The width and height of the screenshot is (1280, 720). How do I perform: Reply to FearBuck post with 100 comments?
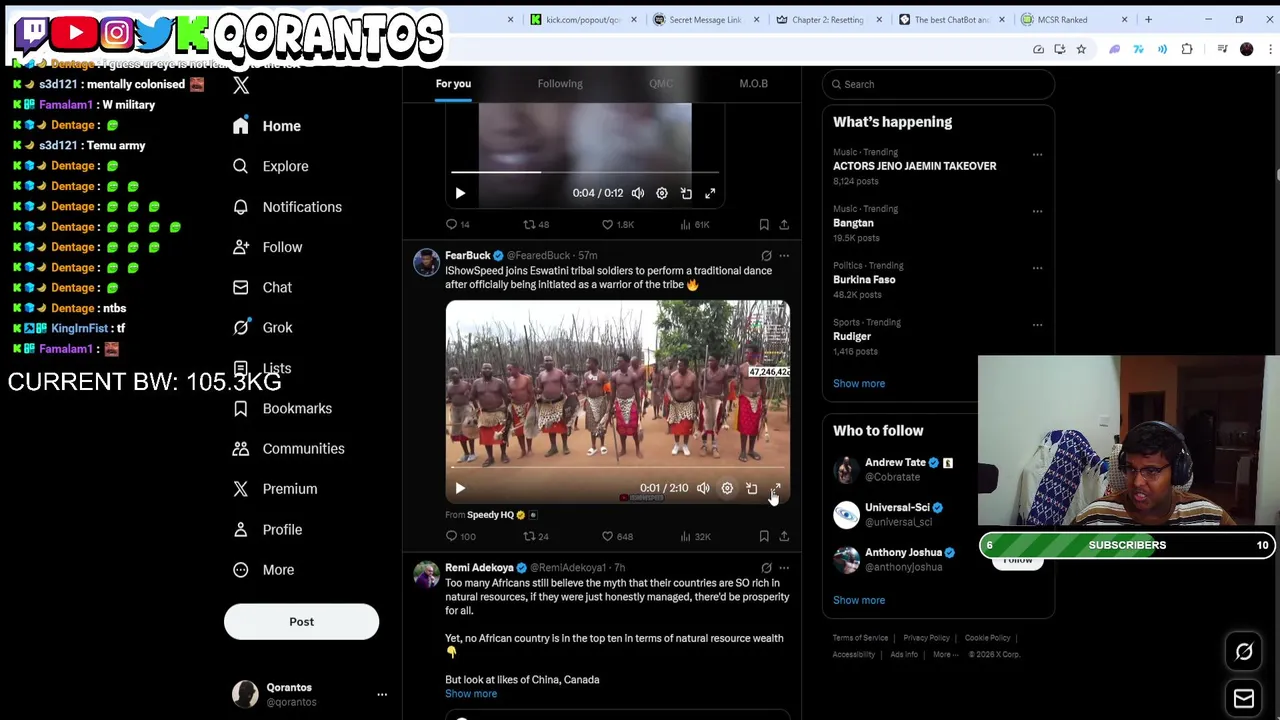(x=460, y=537)
